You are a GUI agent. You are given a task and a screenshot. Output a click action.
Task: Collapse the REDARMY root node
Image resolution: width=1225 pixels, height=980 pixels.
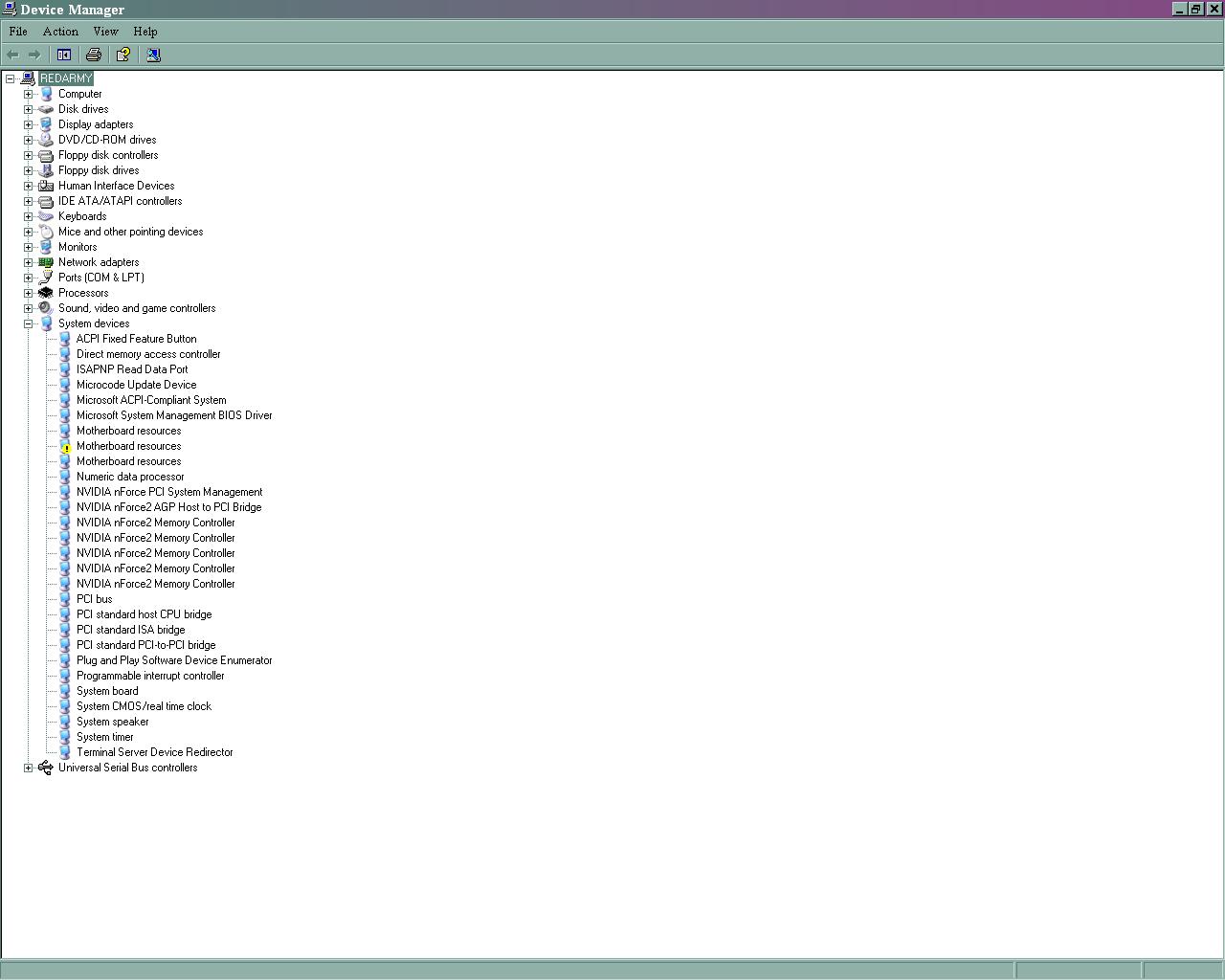(x=10, y=78)
